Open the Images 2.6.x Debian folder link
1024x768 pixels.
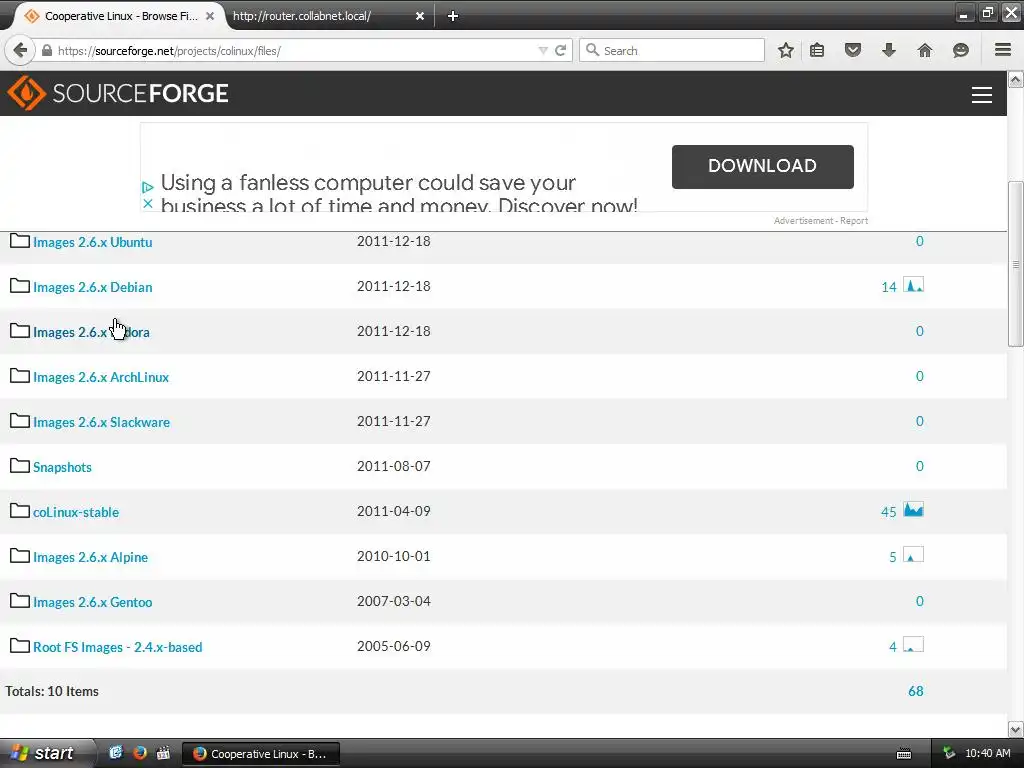tap(93, 287)
